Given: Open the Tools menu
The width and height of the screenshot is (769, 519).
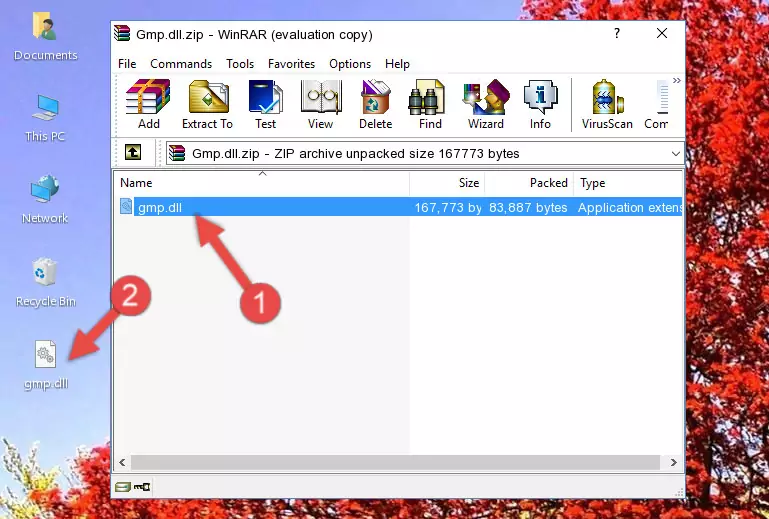Looking at the screenshot, I should coord(240,64).
